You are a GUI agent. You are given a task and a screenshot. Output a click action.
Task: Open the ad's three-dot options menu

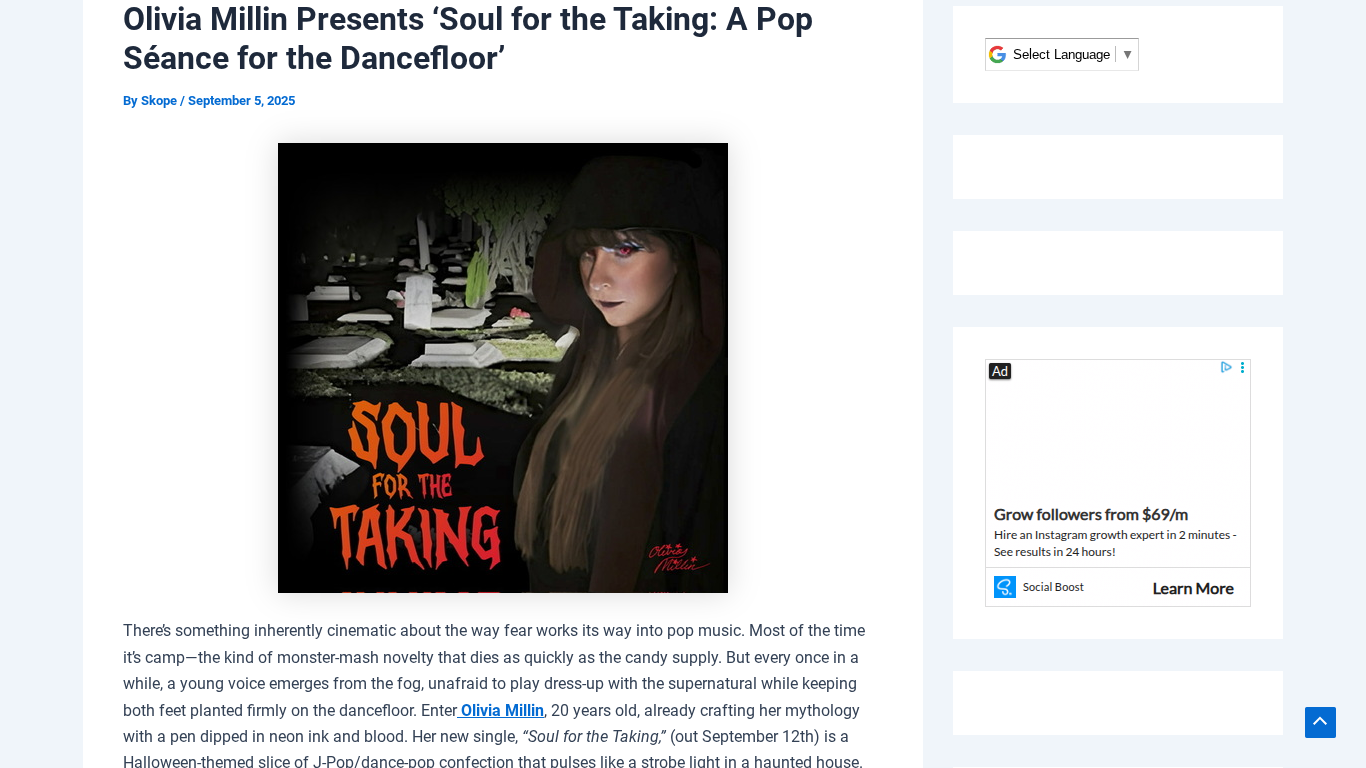click(1242, 368)
